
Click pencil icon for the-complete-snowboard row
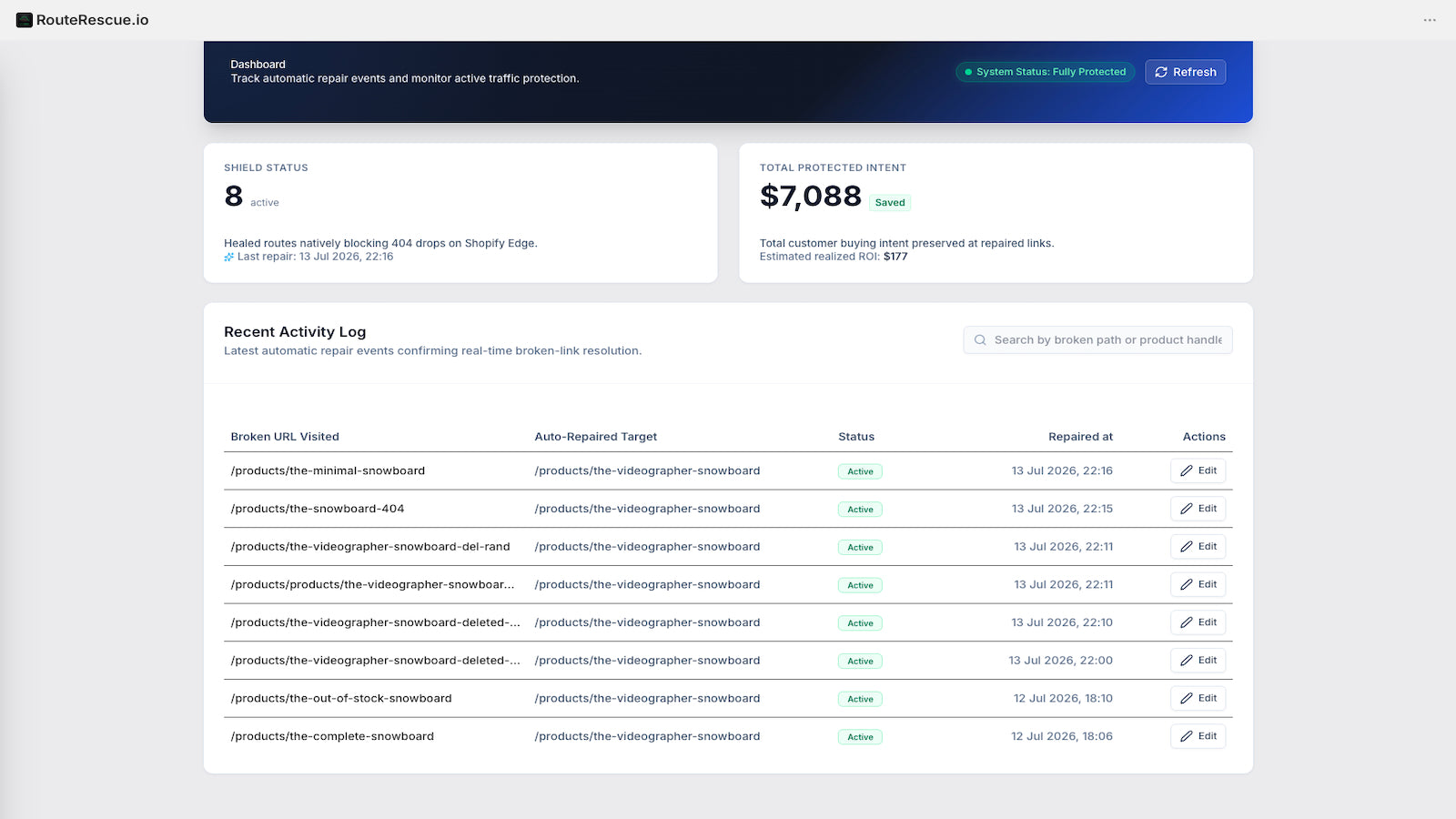(x=1187, y=737)
